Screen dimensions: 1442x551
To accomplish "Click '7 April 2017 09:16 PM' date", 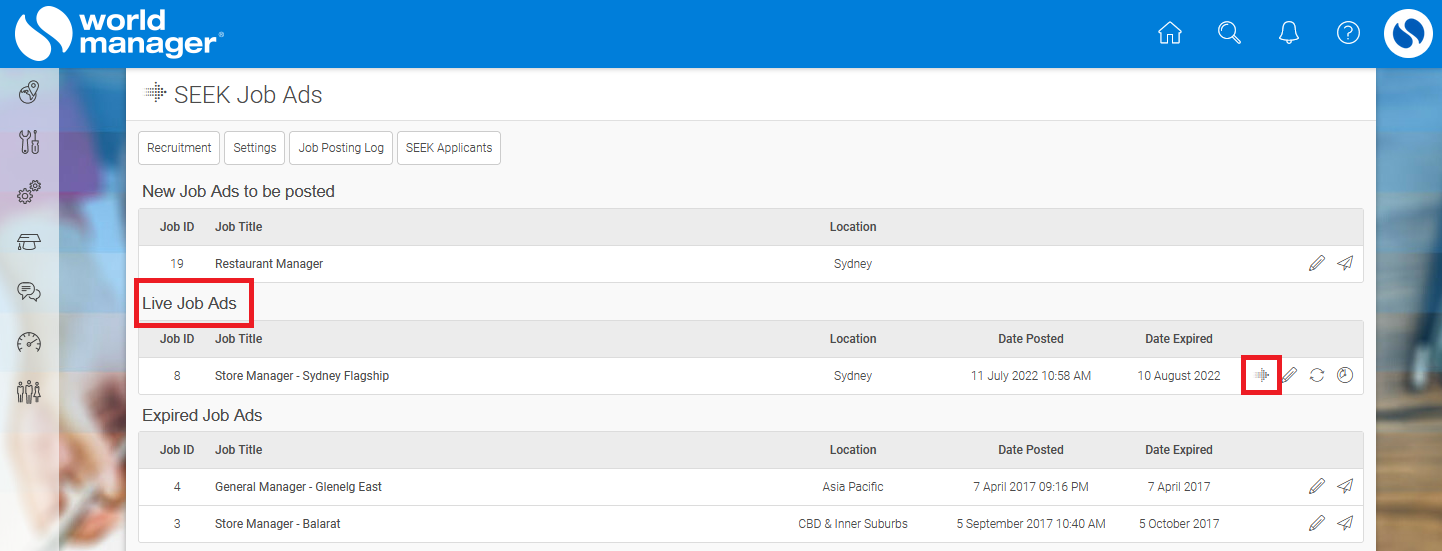I will click(x=1031, y=487).
